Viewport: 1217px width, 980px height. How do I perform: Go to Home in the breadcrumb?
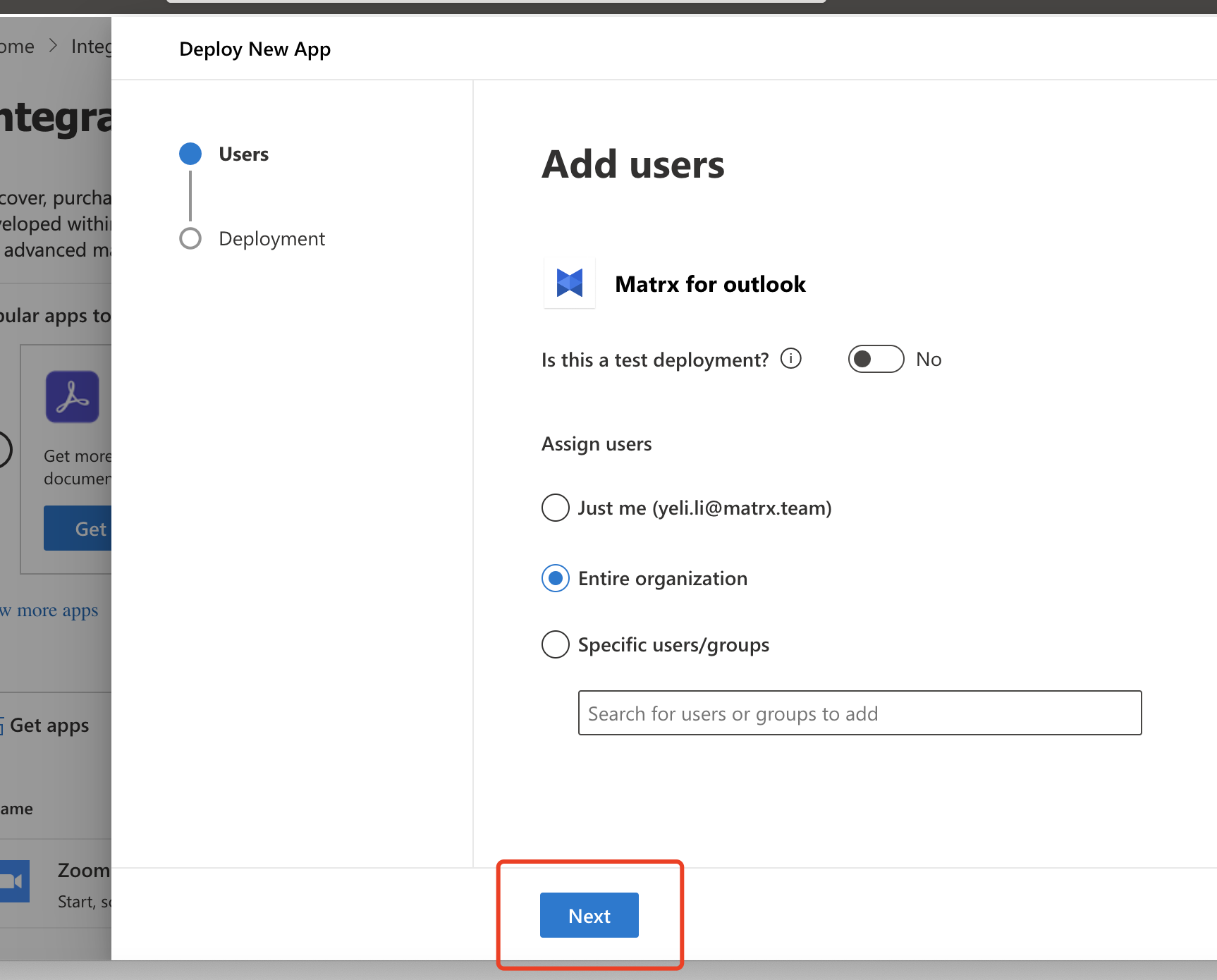tap(17, 47)
